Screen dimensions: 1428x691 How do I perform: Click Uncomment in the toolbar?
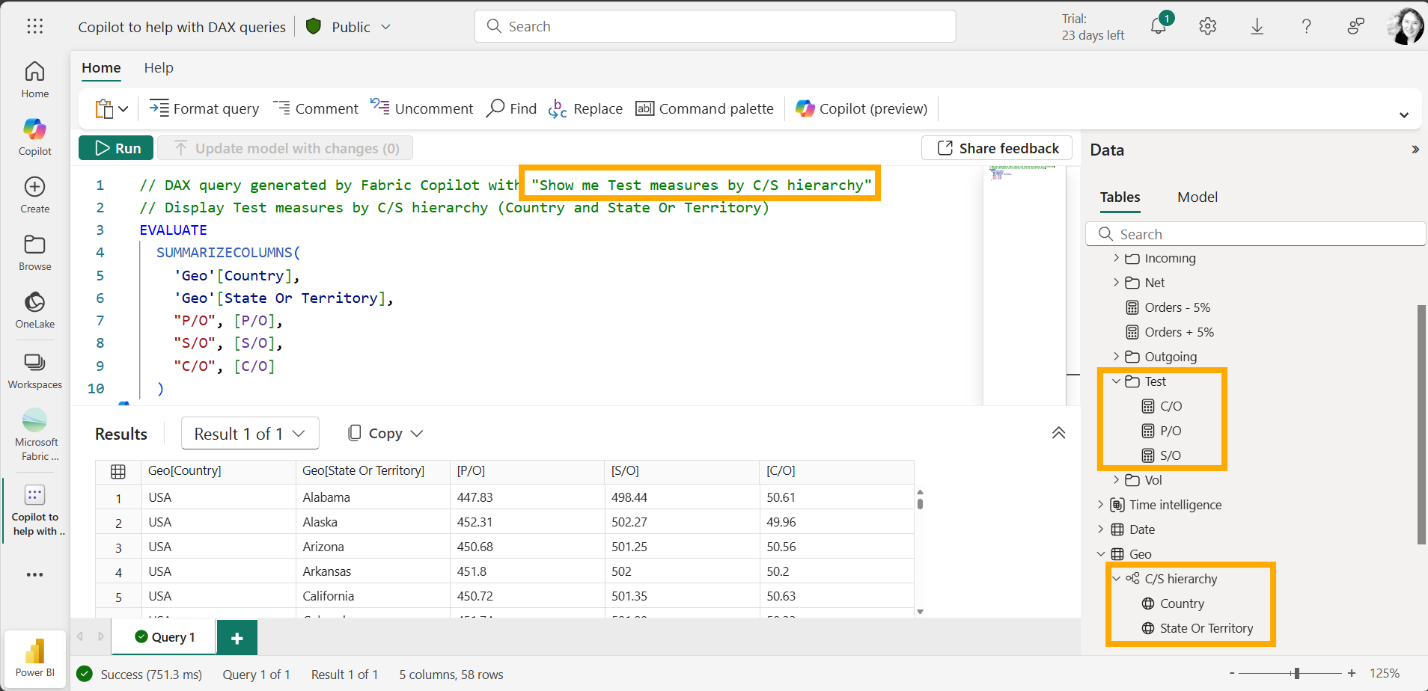[x=421, y=108]
